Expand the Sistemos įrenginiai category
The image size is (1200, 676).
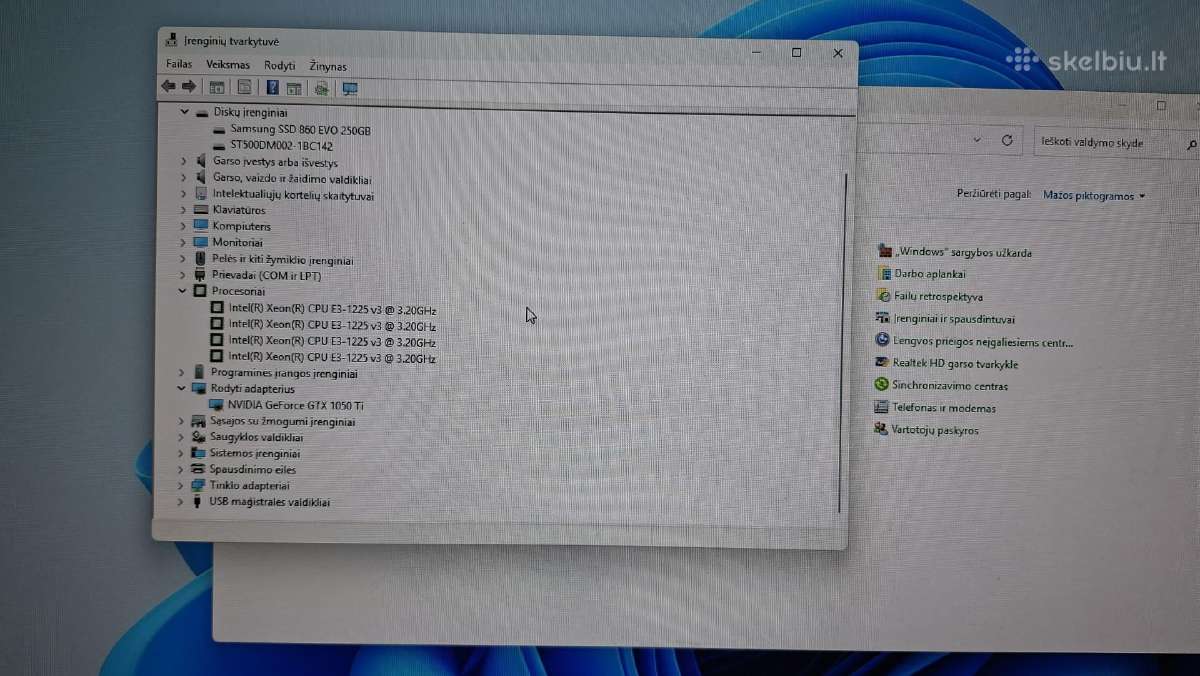point(181,453)
